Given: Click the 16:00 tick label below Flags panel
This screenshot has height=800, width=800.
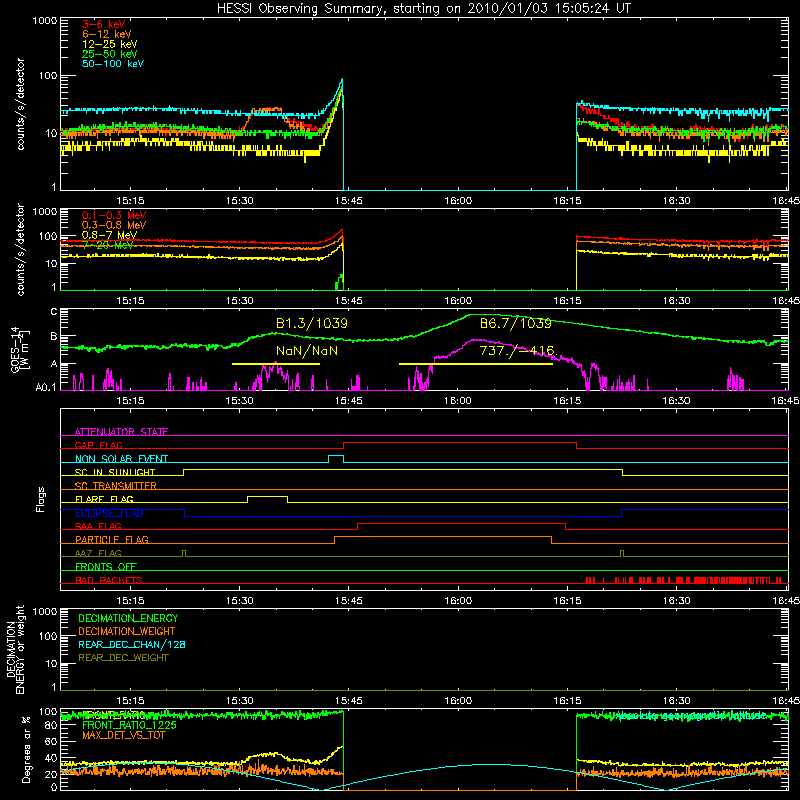Looking at the screenshot, I should tap(458, 601).
